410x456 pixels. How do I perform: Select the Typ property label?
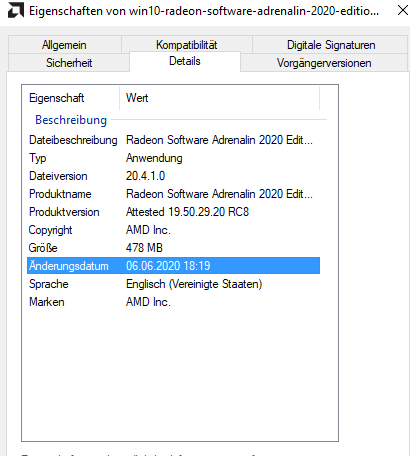(x=38, y=158)
